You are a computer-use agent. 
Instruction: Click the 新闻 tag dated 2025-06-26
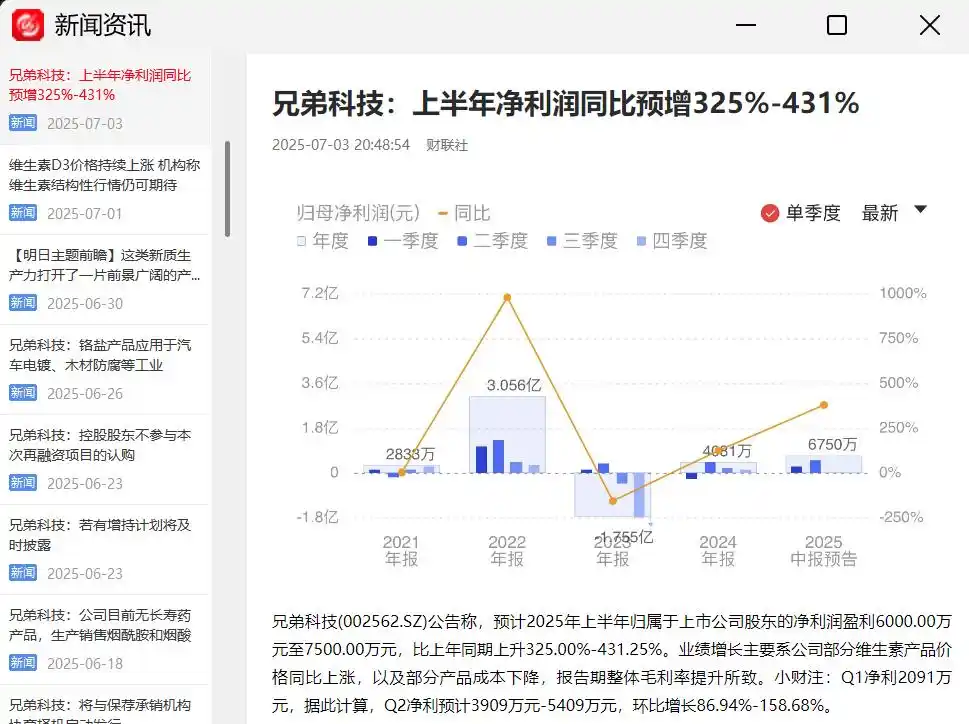tap(23, 393)
